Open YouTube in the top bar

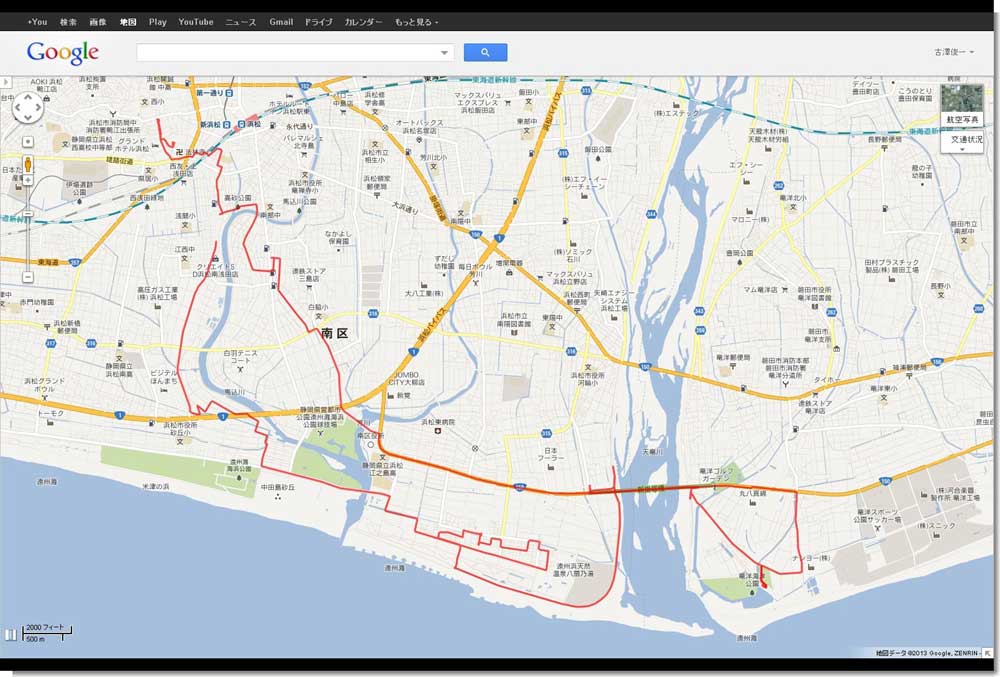(196, 22)
